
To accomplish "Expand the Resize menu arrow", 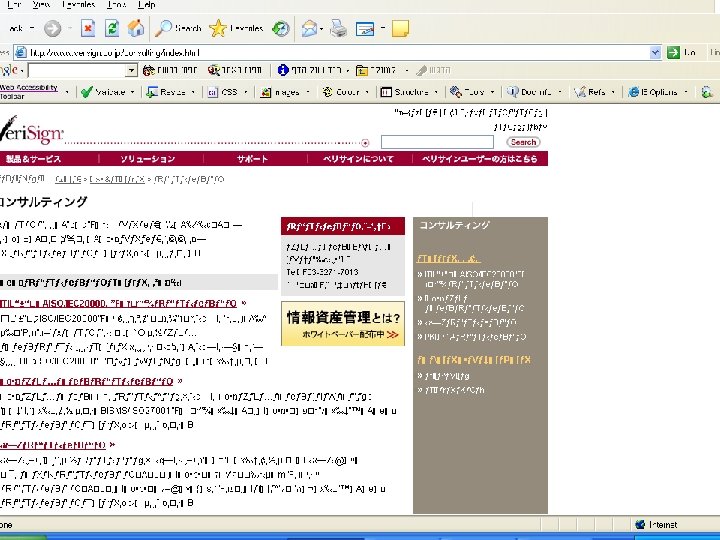I will point(193,92).
